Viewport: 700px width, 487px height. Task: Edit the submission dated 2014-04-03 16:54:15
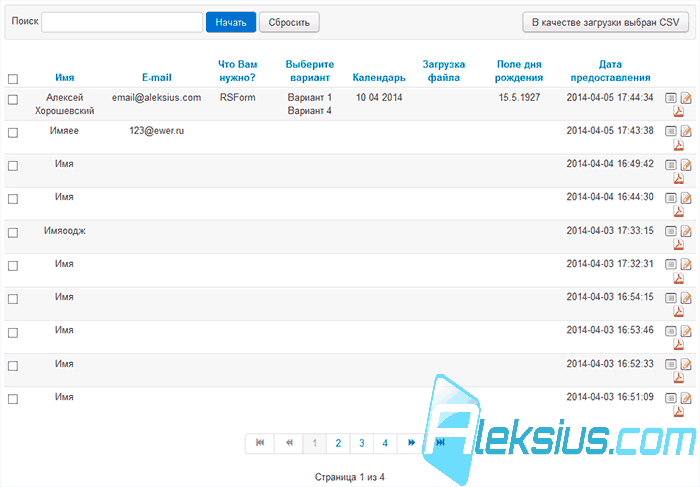(x=686, y=297)
